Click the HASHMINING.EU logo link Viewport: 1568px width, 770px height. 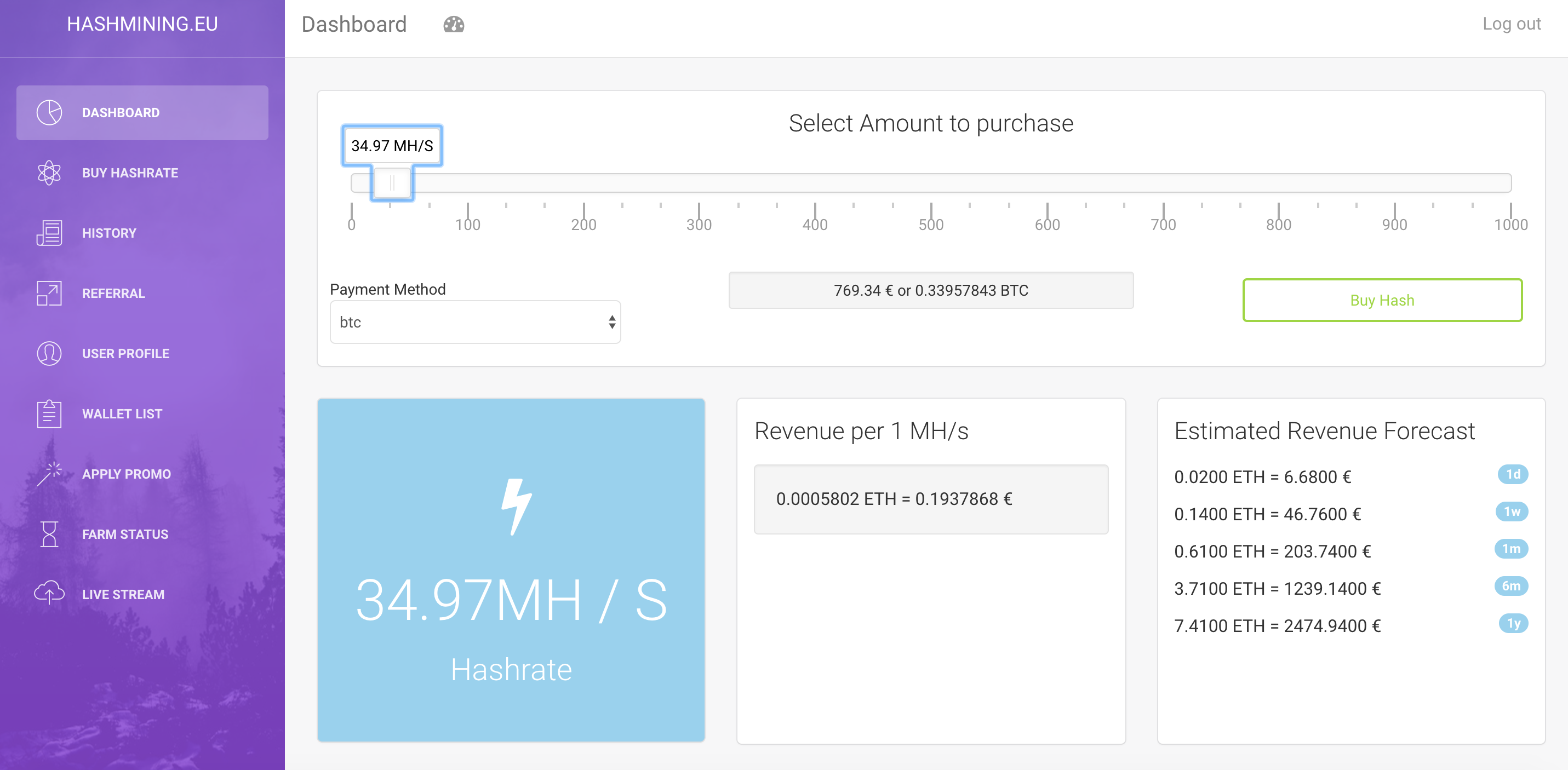click(142, 24)
